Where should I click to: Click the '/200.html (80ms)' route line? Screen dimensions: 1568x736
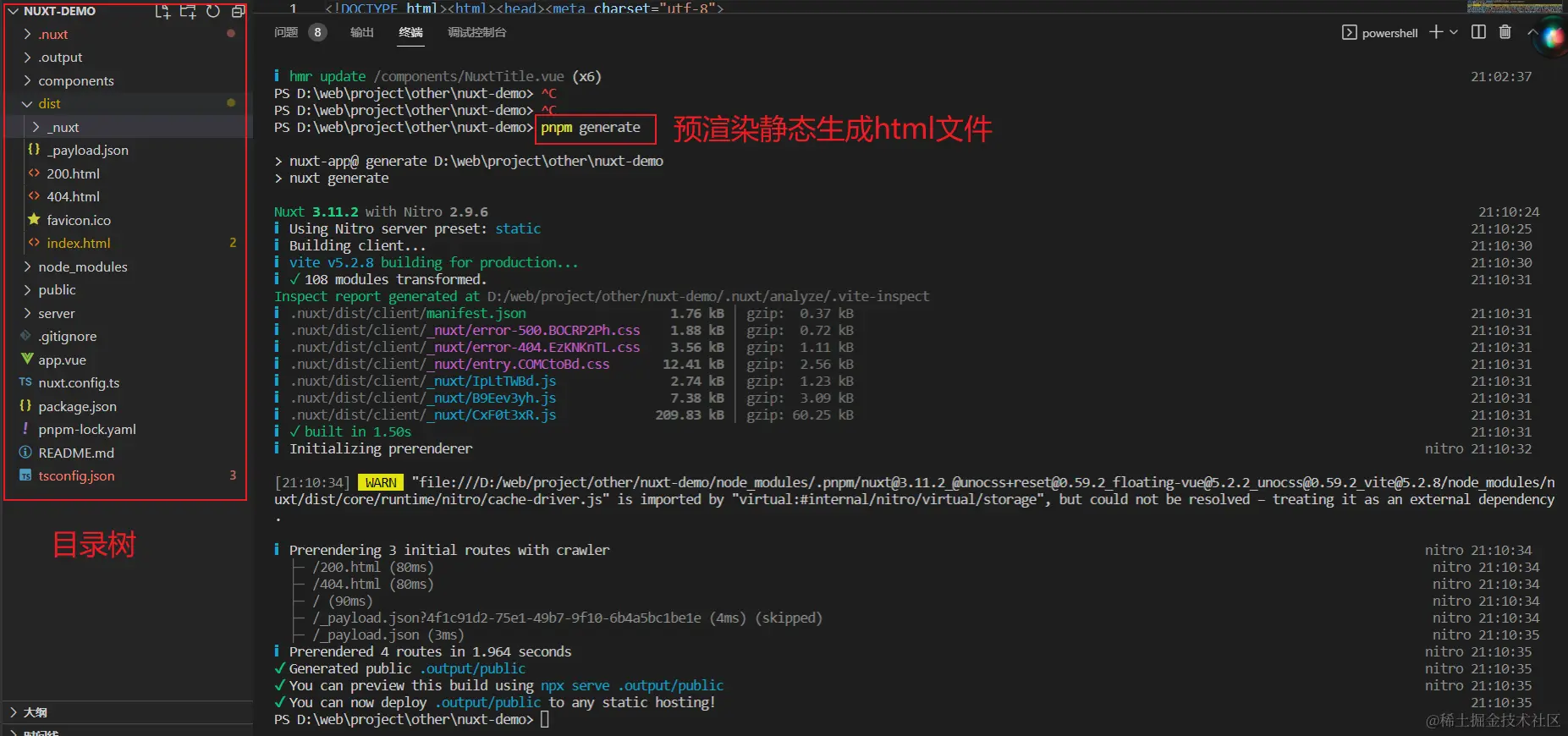[373, 567]
